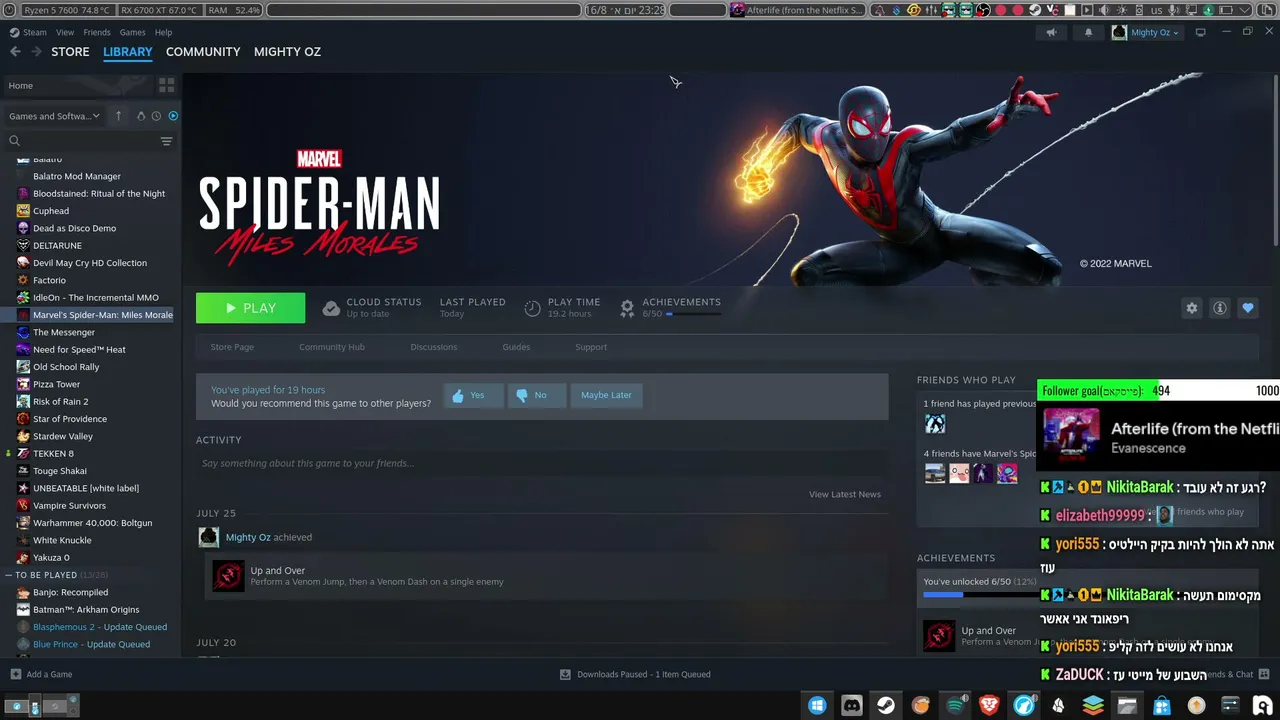
Task: Click the OBS icon in system tray
Action: click(x=983, y=10)
